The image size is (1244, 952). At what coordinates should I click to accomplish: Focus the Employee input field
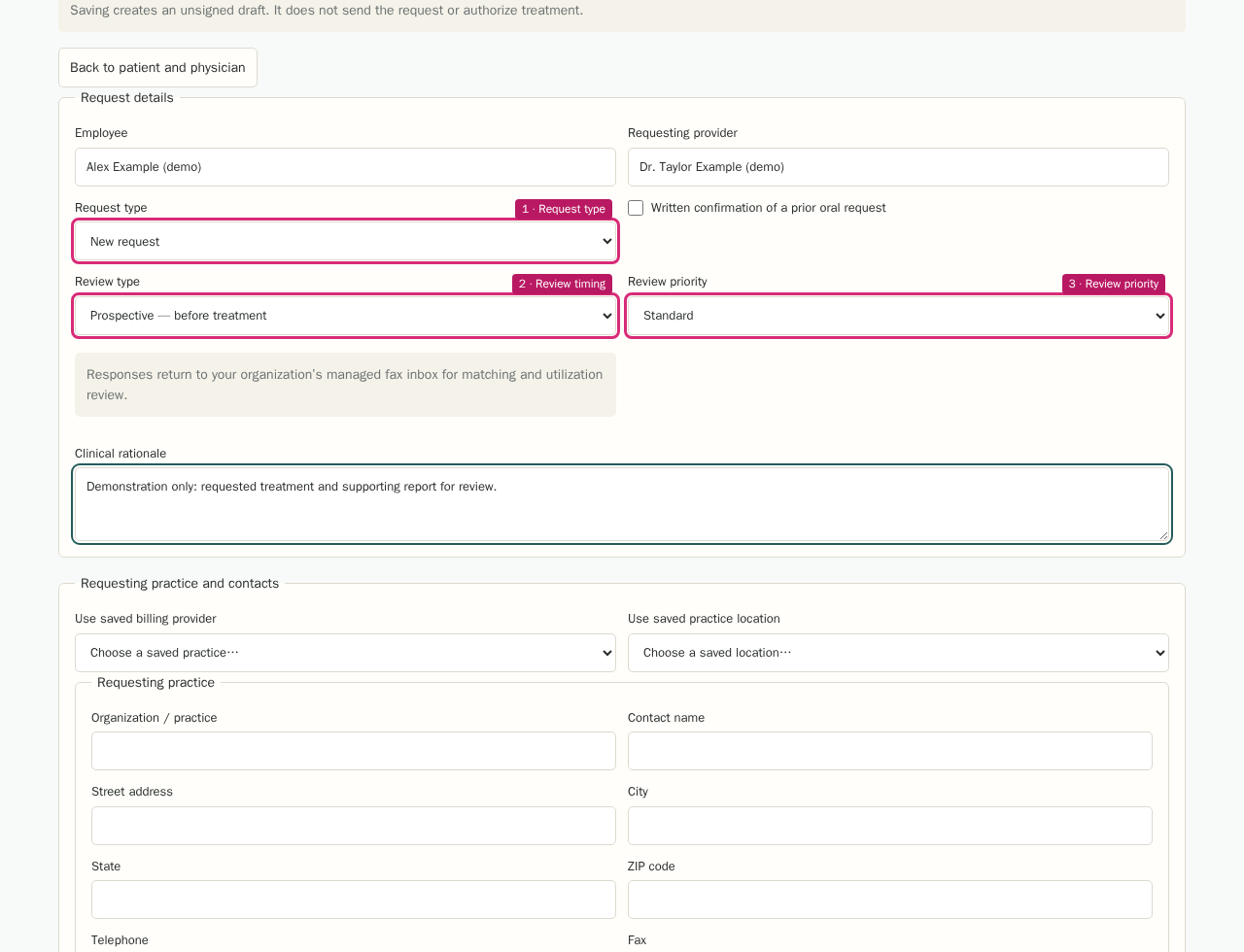click(x=345, y=167)
